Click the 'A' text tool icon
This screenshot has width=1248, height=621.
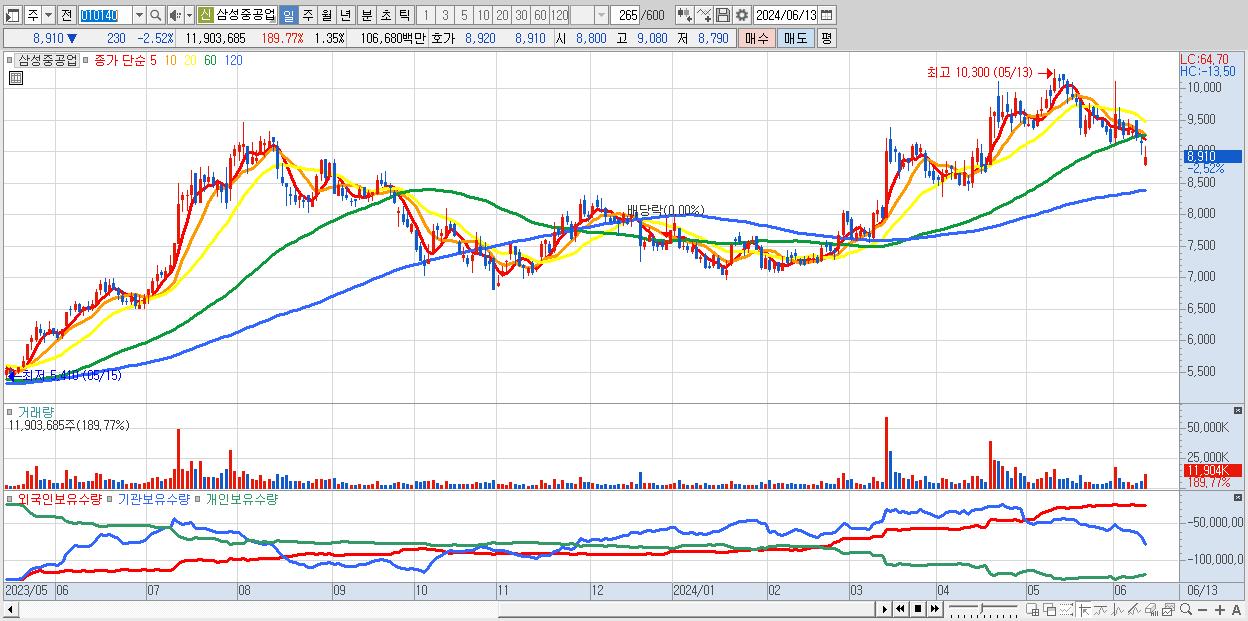(x=1236, y=609)
